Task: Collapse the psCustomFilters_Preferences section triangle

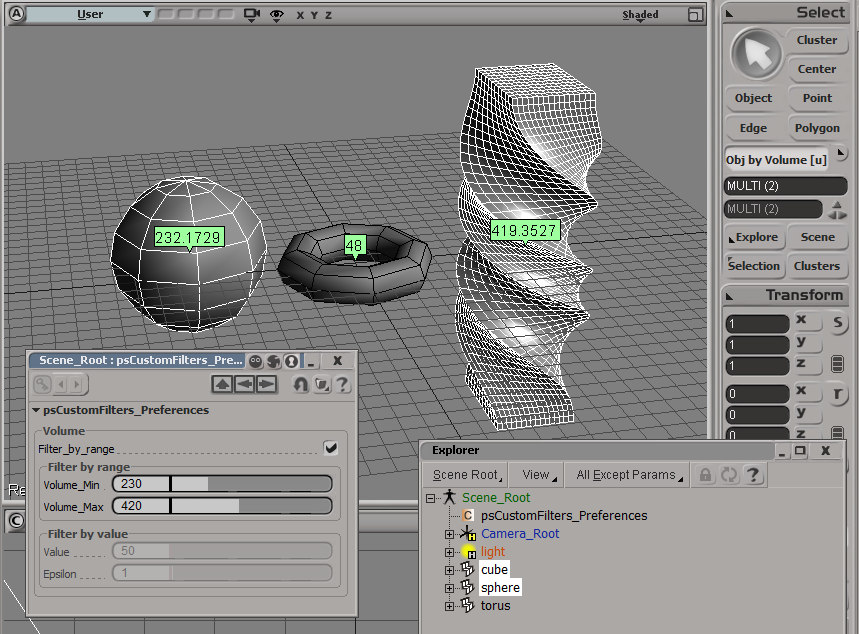Action: click(x=36, y=410)
